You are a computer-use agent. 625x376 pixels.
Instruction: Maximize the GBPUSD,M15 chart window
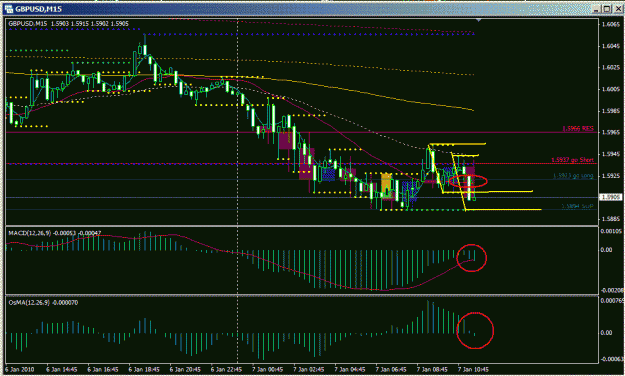[606, 9]
